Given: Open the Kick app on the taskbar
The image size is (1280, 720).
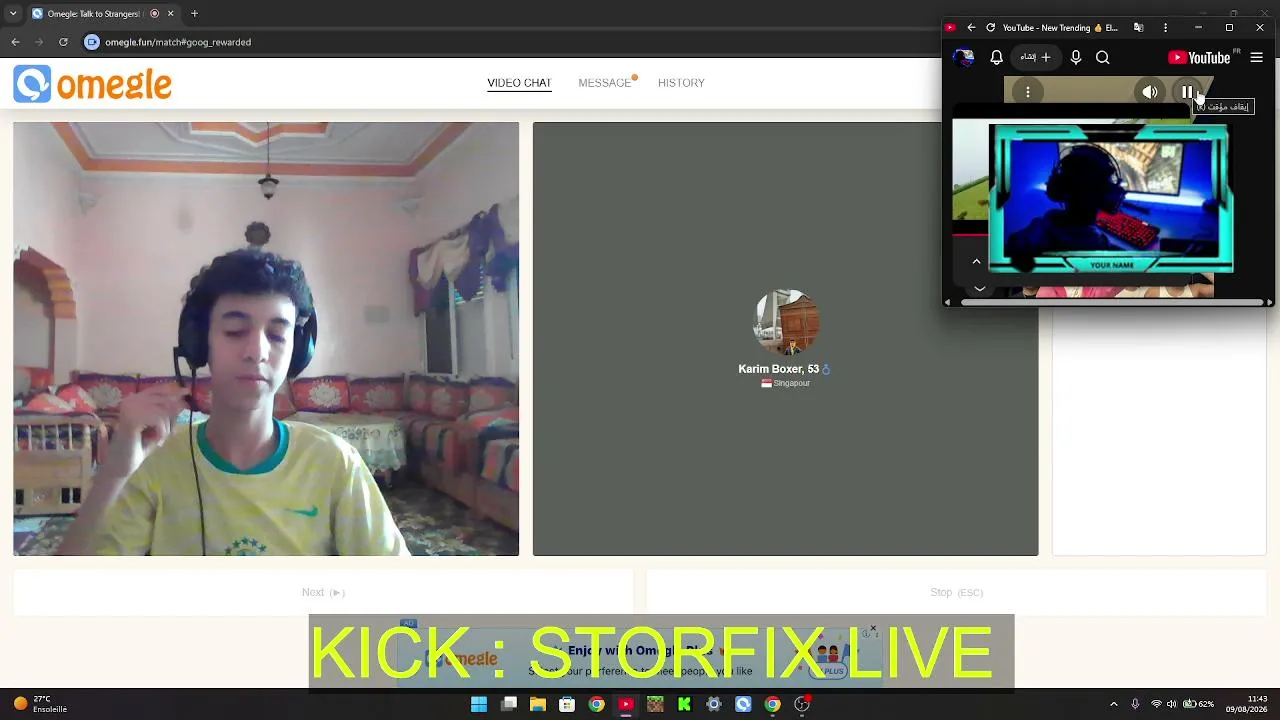Looking at the screenshot, I should (684, 705).
